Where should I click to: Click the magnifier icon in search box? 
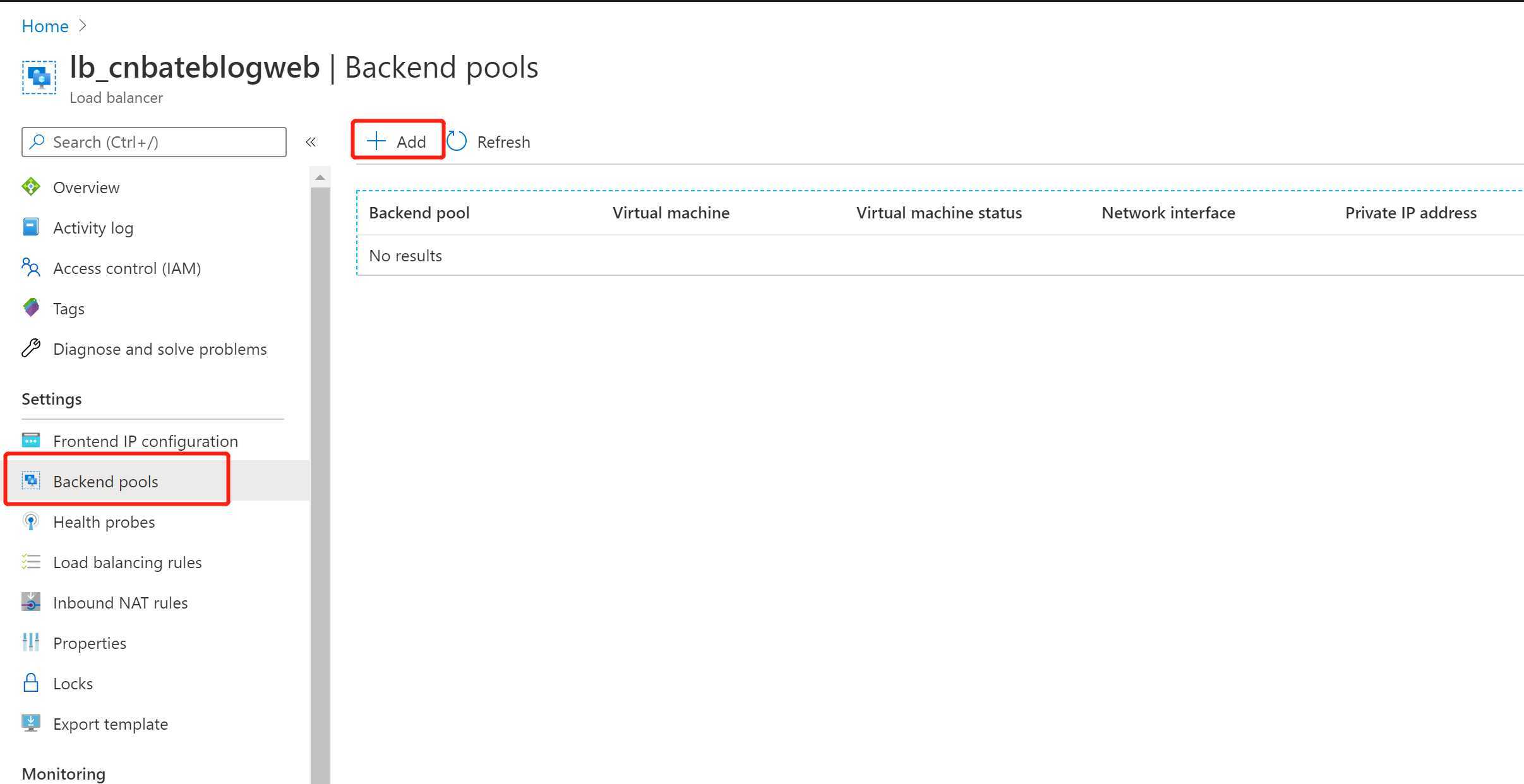point(37,141)
